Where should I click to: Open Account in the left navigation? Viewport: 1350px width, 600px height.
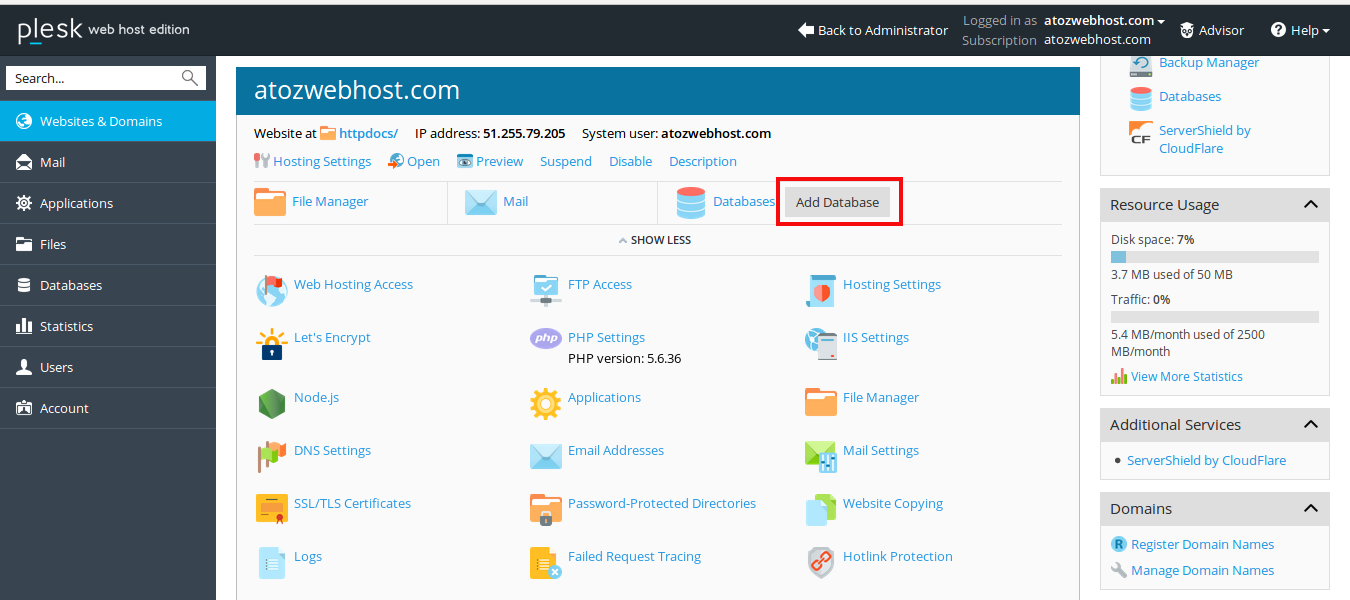(x=108, y=408)
